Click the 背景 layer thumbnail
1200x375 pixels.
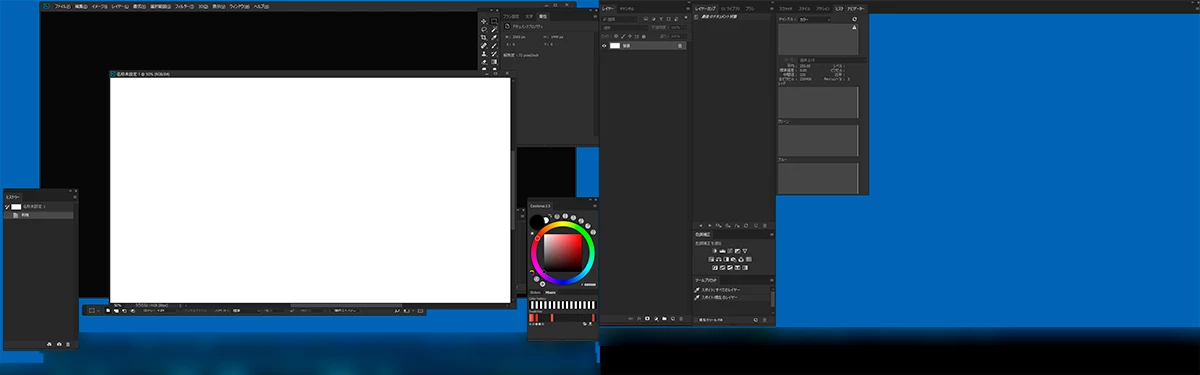point(615,46)
